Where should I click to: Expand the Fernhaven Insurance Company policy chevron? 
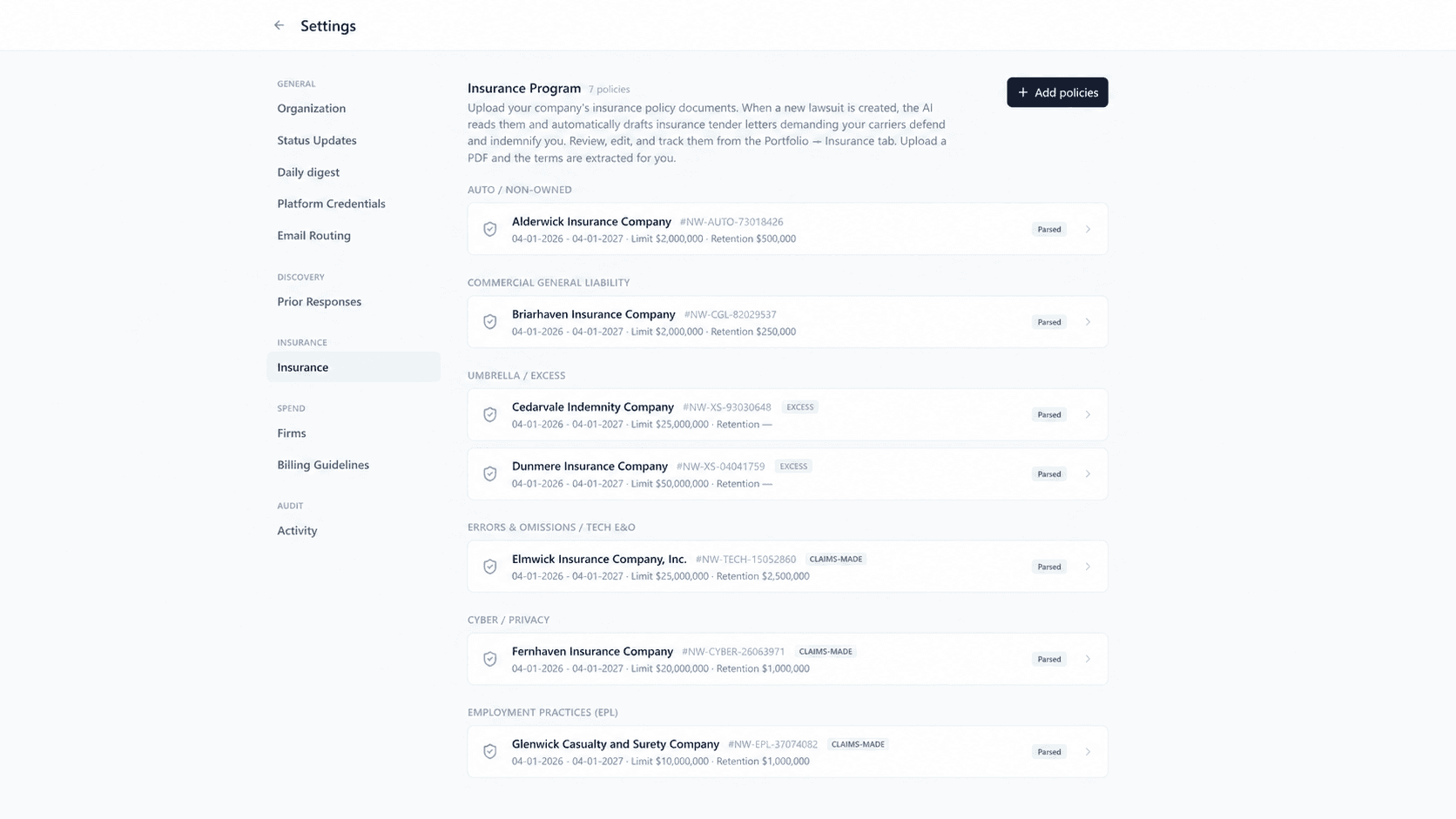tap(1088, 659)
